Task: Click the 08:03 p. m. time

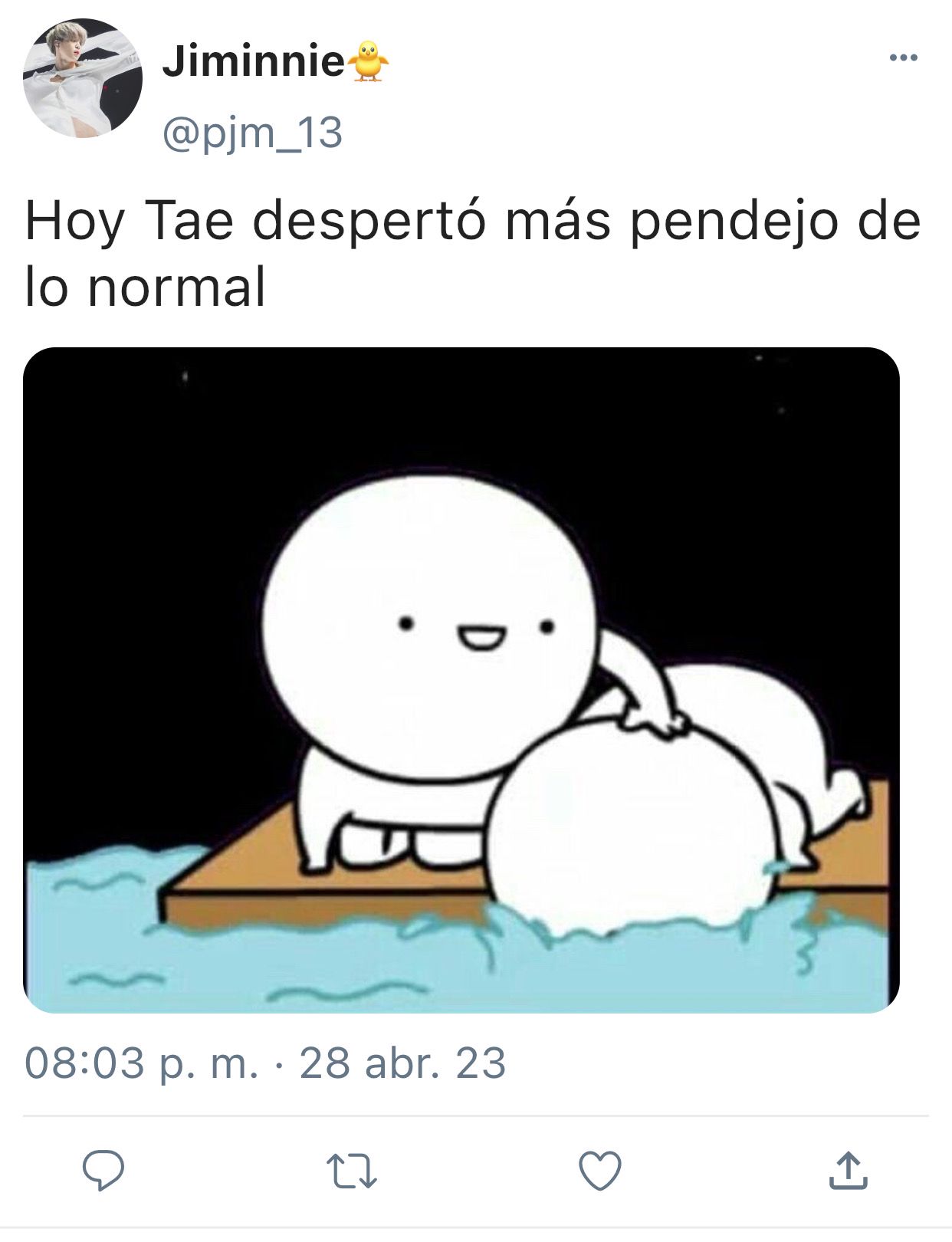Action: tap(142, 1063)
